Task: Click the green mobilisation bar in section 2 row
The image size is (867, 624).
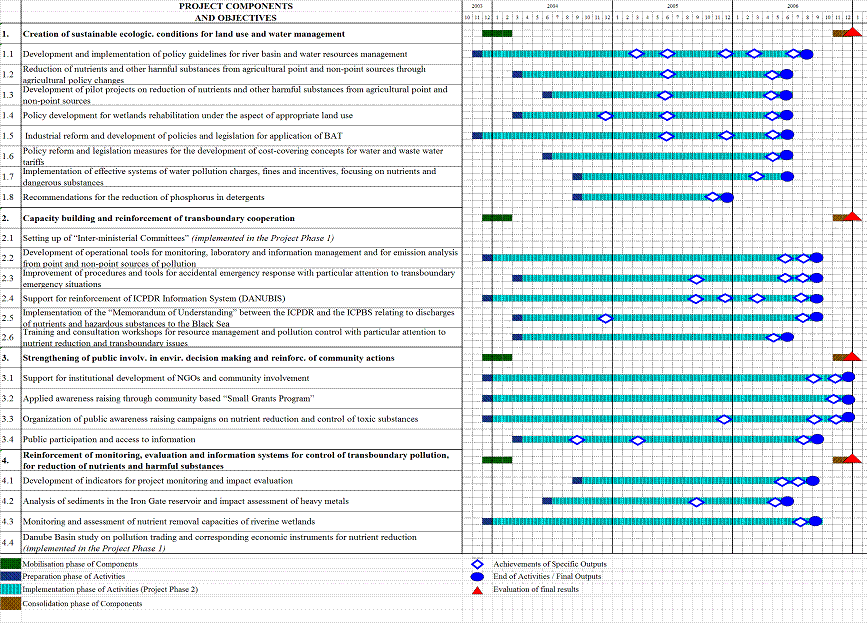Action: click(496, 217)
